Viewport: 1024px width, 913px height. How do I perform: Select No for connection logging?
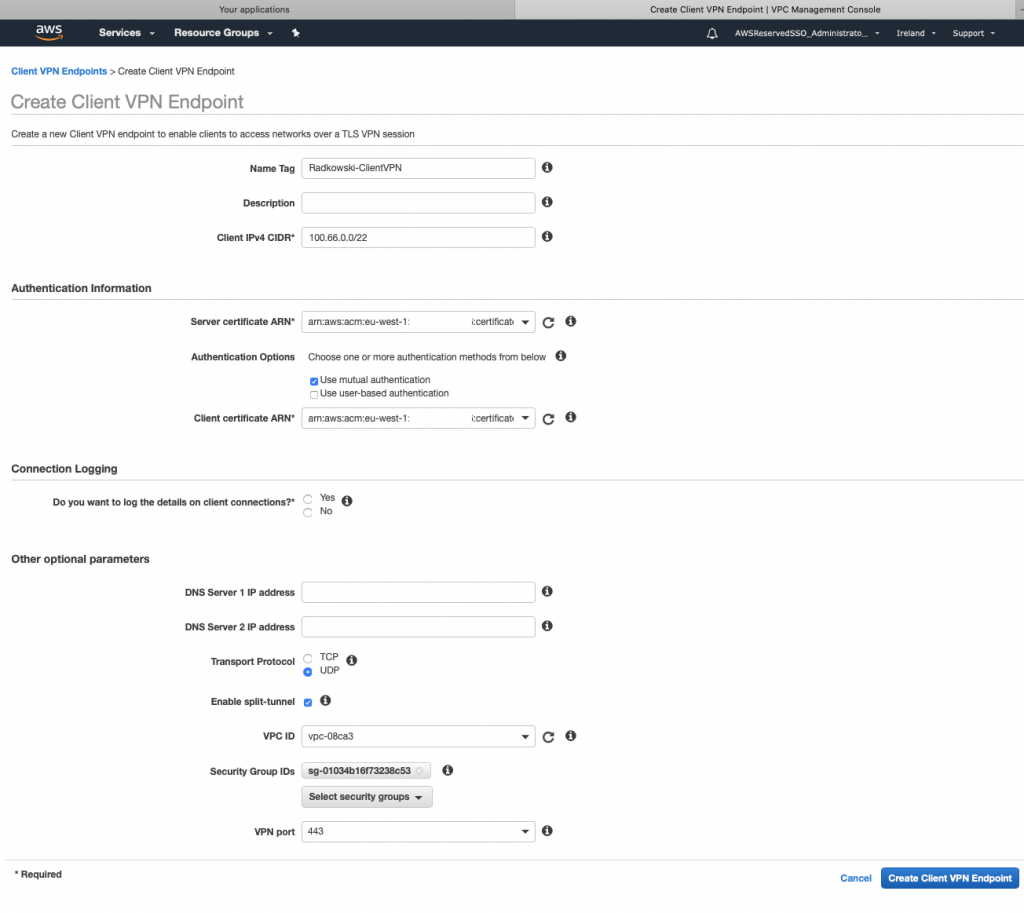pos(308,513)
